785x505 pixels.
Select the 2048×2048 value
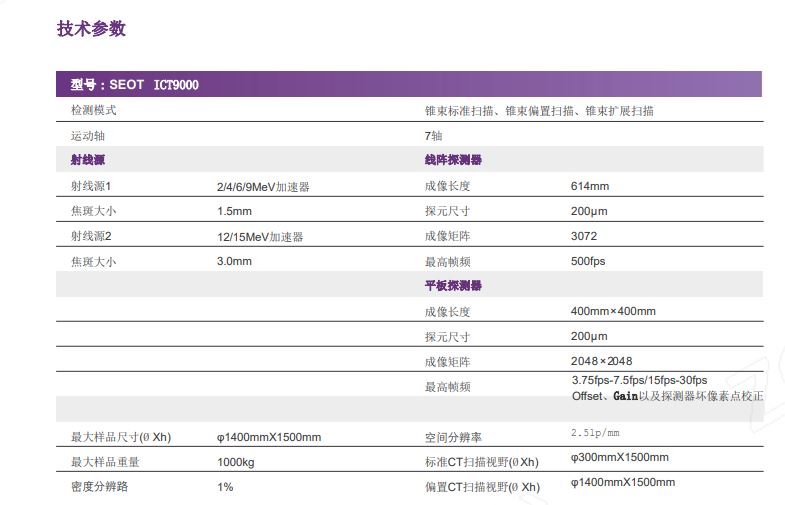pyautogui.click(x=601, y=361)
